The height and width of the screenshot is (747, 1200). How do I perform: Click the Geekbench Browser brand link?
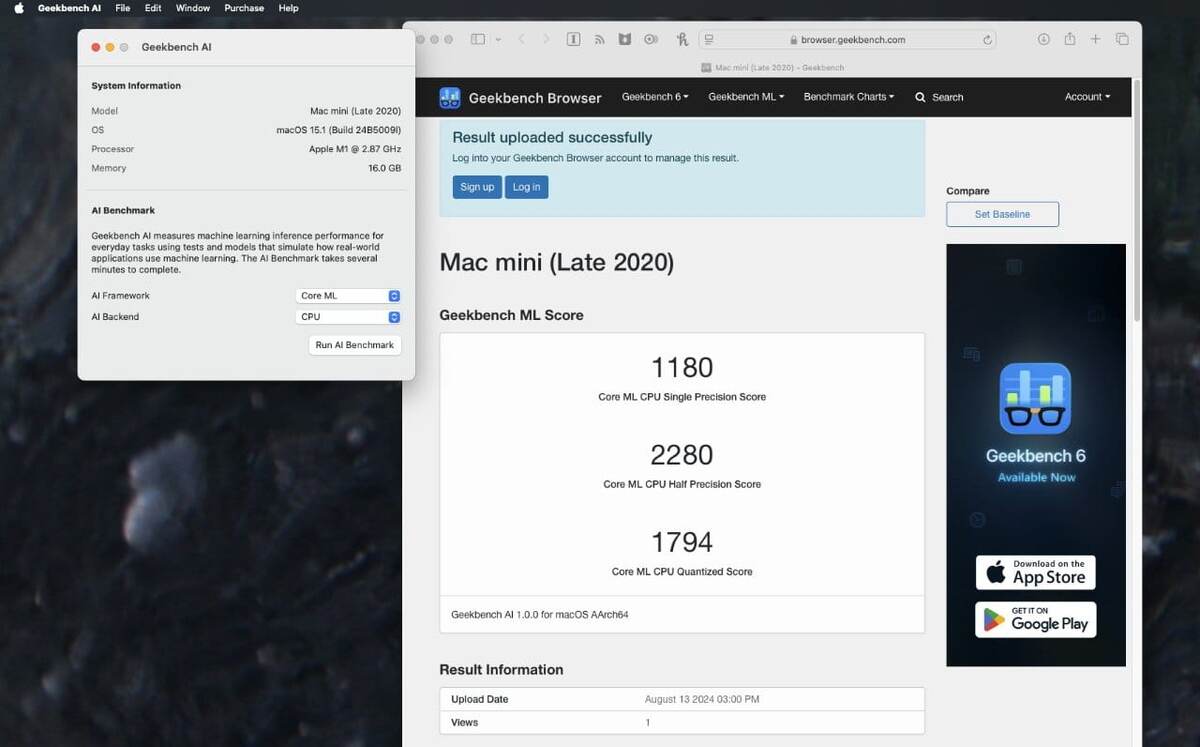pos(535,98)
